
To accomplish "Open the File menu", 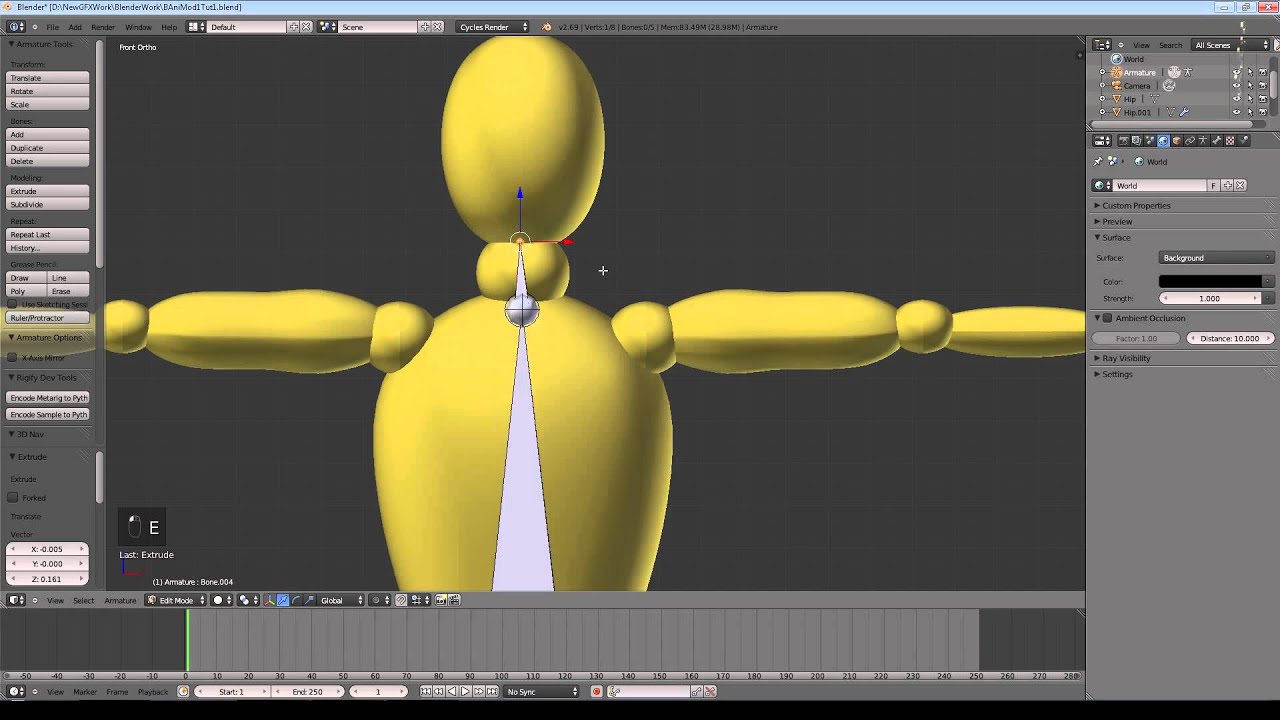I will point(52,27).
